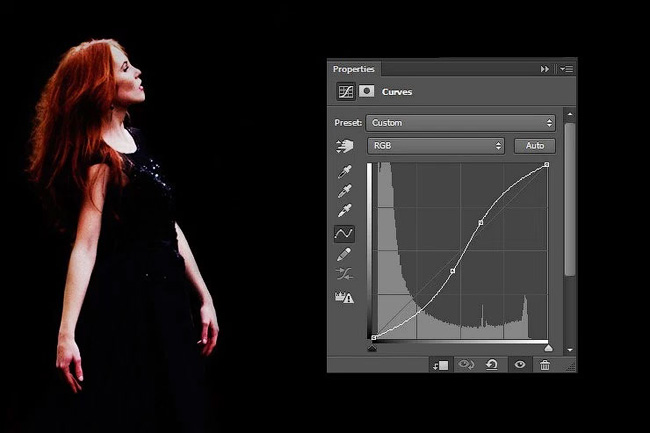Viewport: 650px width, 433px height.
Task: Click the panel scroll up arrow
Action: click(x=570, y=114)
